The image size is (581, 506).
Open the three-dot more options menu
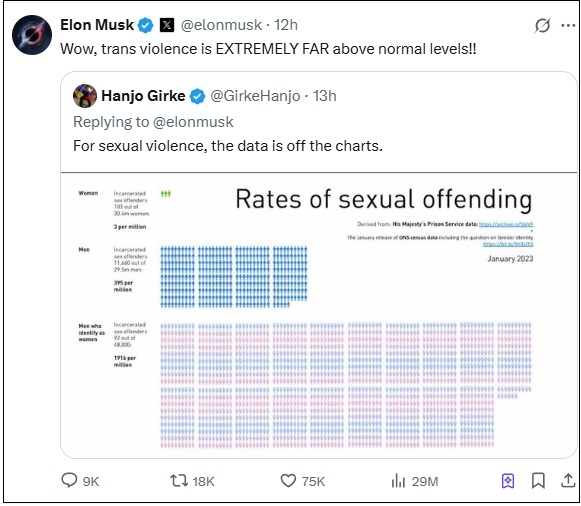[x=568, y=26]
